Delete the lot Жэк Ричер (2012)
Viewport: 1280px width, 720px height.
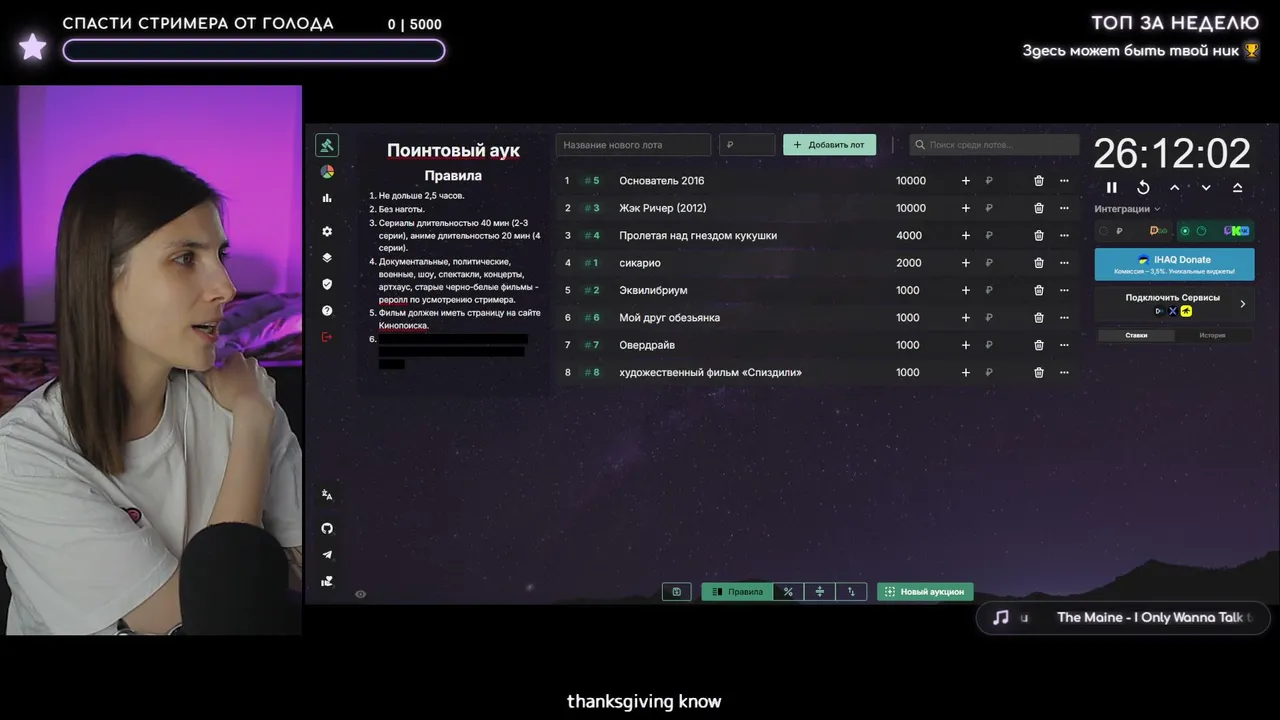[1039, 208]
